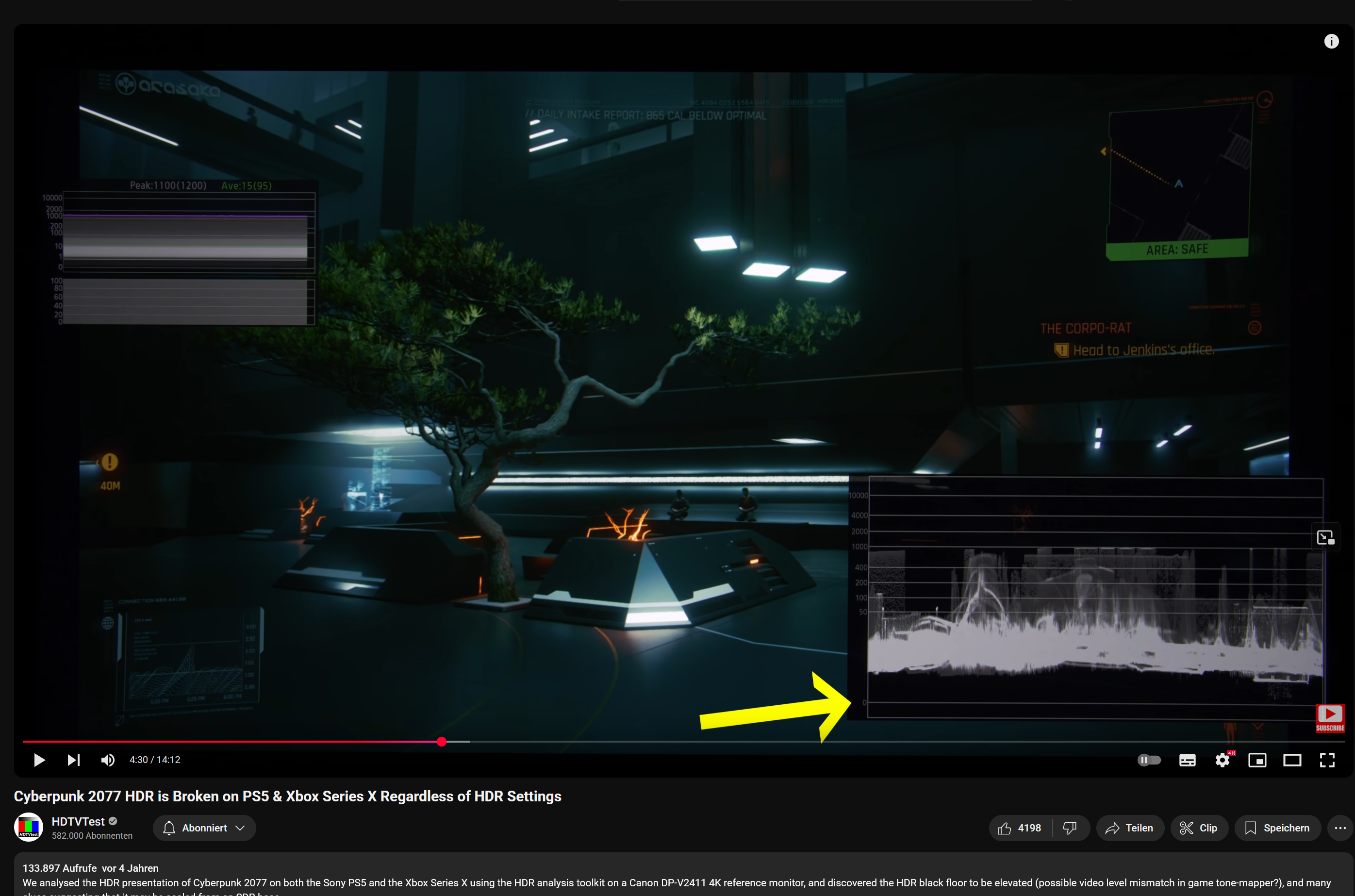Screen dimensions: 1355x896
Task: Mute the video volume
Action: [107, 760]
